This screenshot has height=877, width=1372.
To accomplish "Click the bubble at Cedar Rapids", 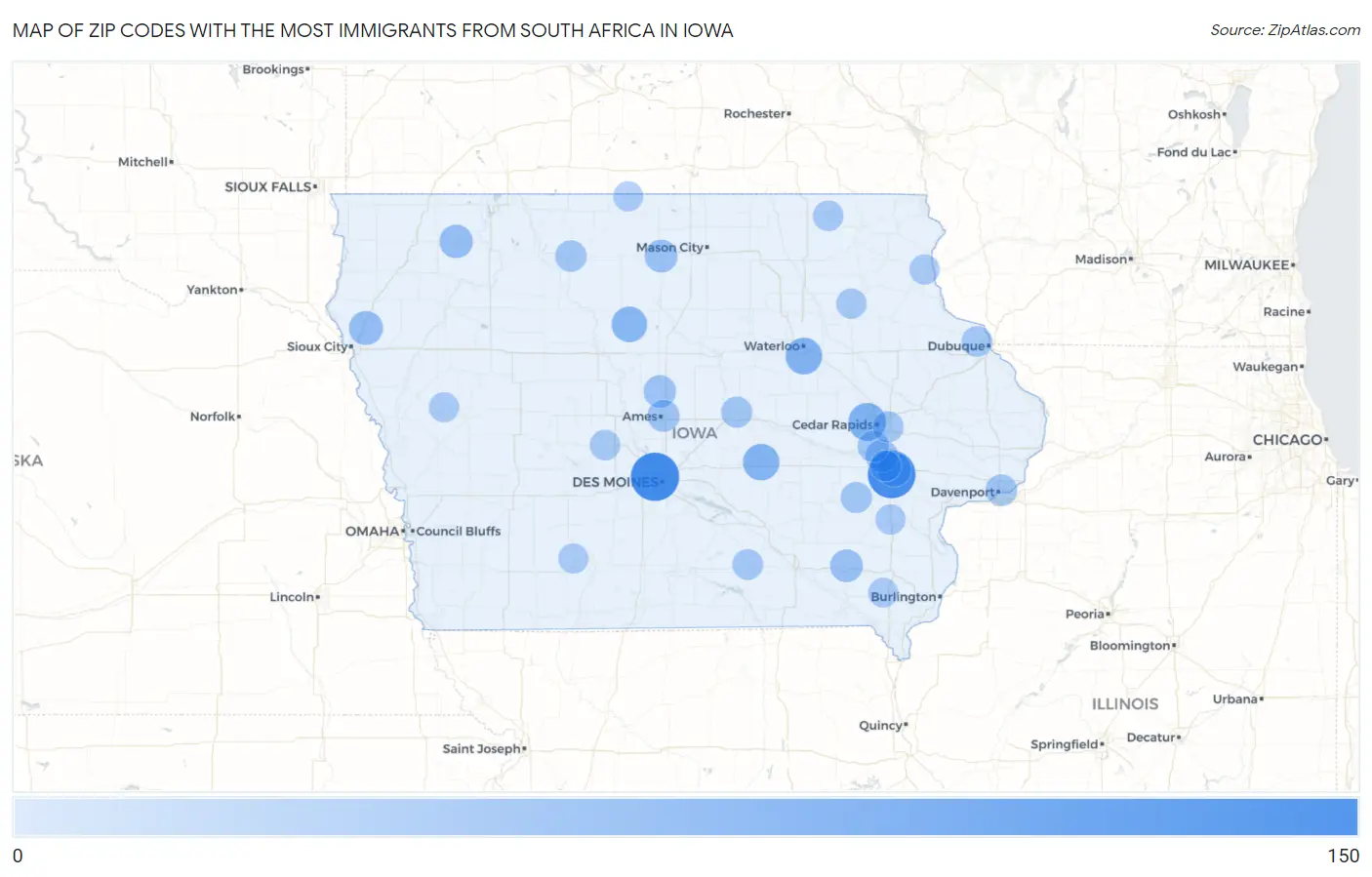I will [x=867, y=423].
